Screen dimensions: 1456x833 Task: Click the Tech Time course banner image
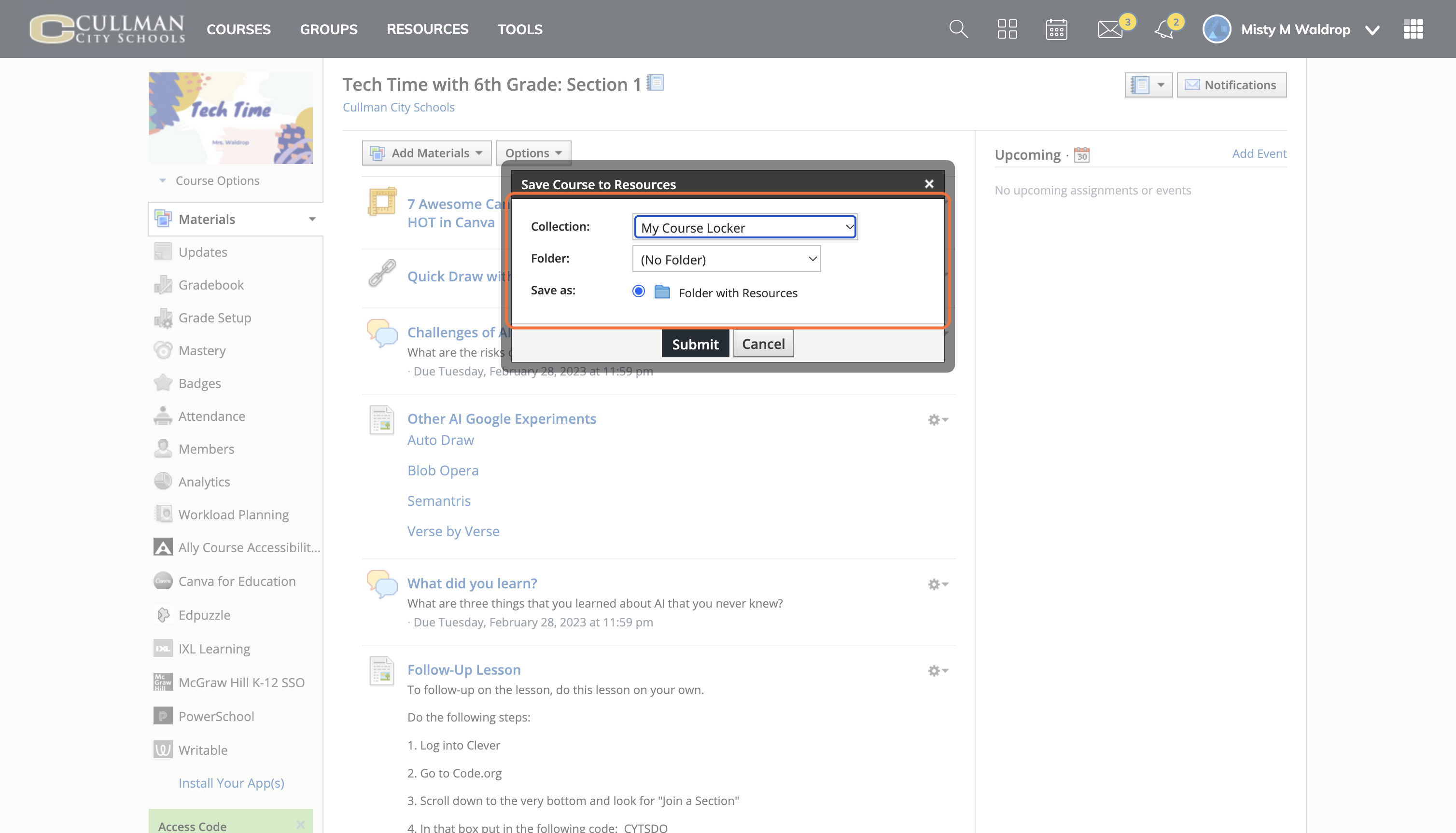tap(231, 118)
